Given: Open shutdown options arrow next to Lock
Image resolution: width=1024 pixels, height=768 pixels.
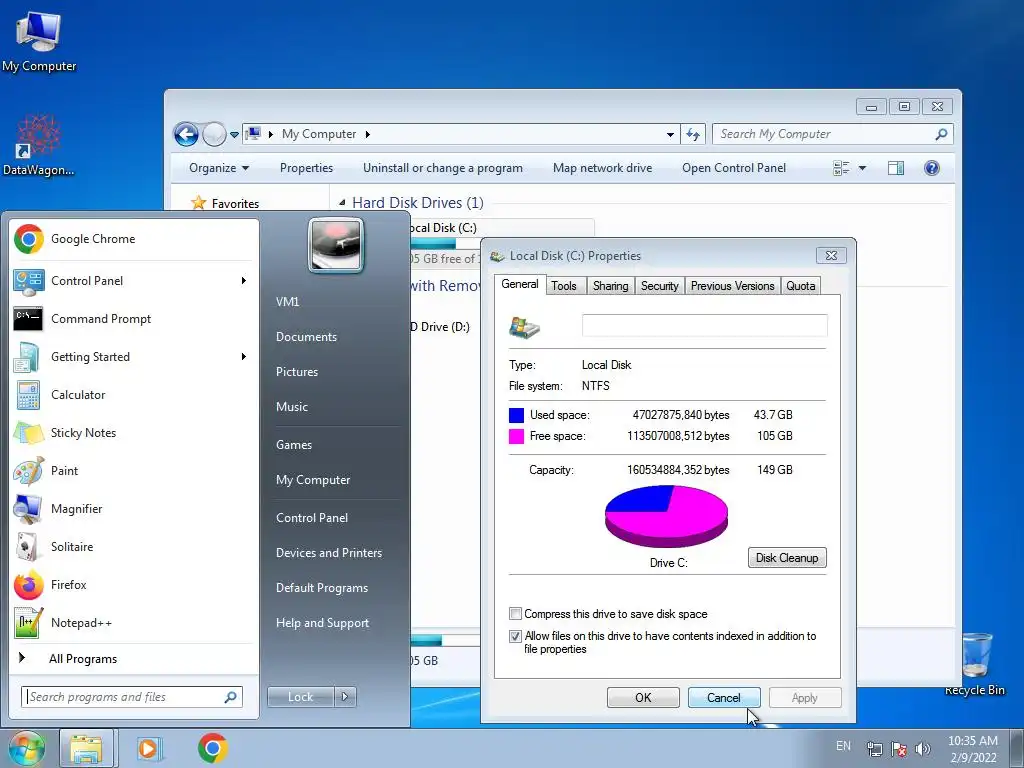Looking at the screenshot, I should pyautogui.click(x=345, y=697).
